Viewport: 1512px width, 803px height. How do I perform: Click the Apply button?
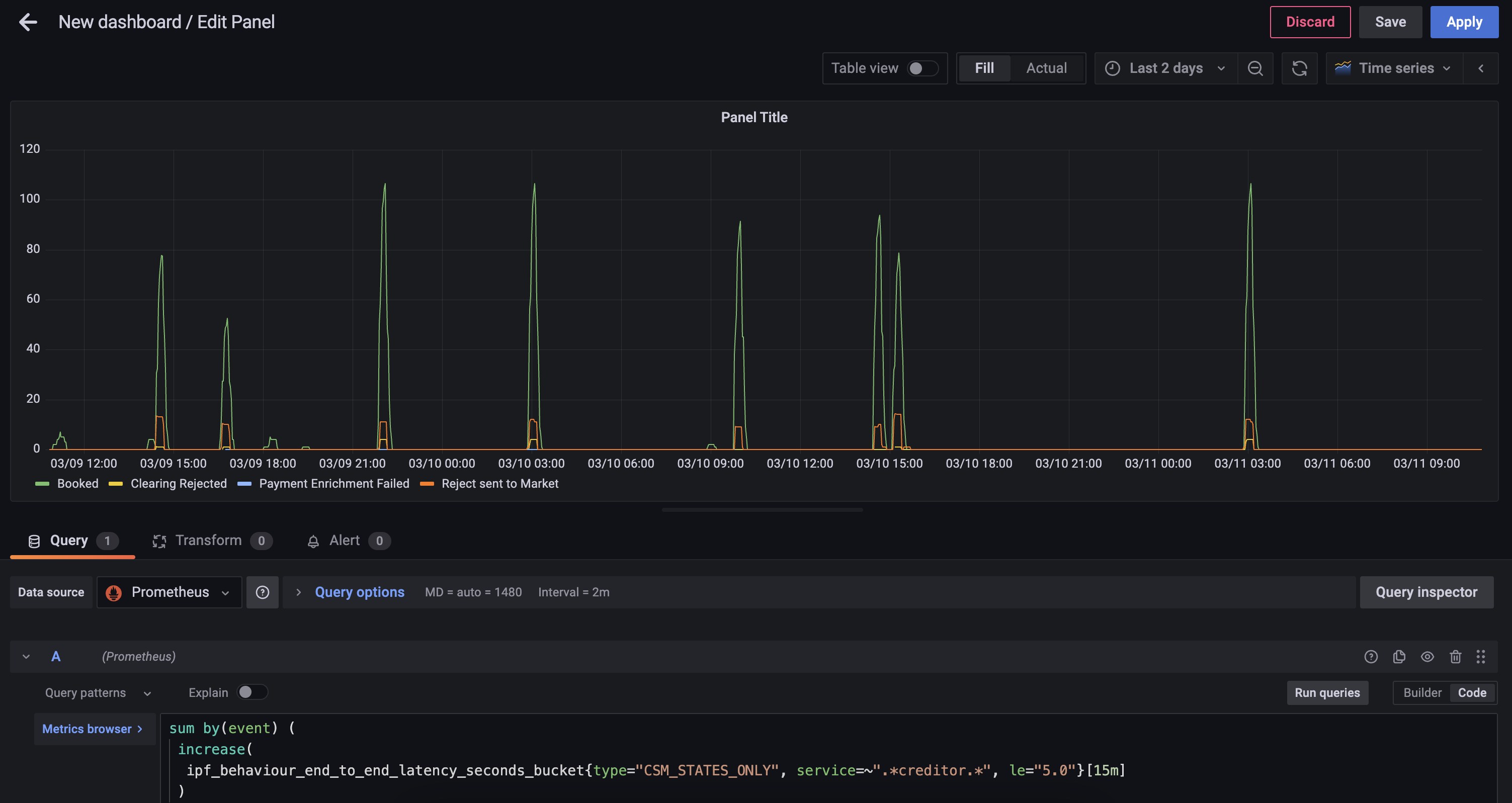coord(1464,22)
